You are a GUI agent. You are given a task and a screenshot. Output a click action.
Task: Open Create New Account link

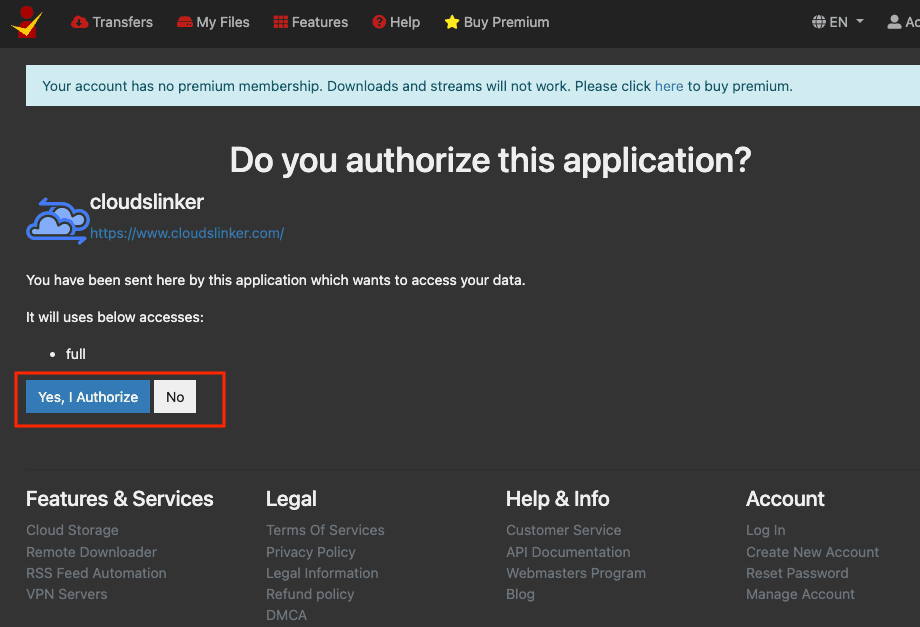pyautogui.click(x=813, y=552)
